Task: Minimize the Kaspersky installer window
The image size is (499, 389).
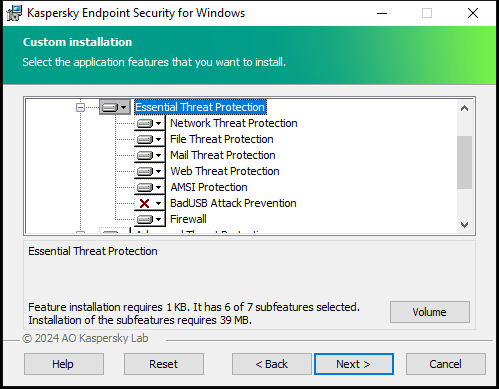Action: coord(382,13)
